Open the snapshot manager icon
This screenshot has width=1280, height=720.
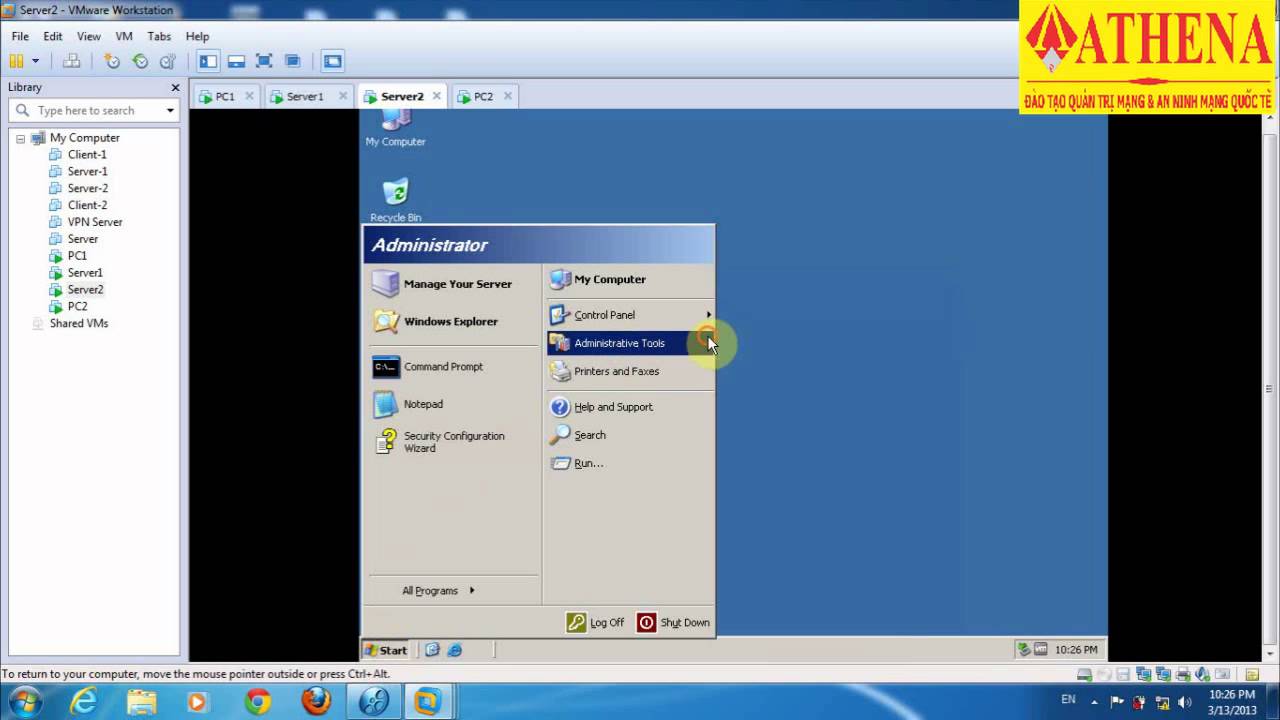coord(168,61)
